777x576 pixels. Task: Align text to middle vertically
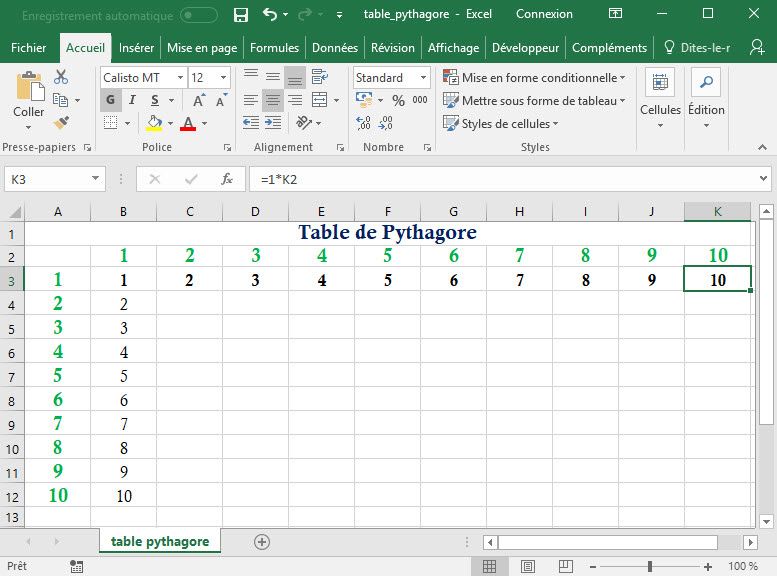(x=273, y=77)
